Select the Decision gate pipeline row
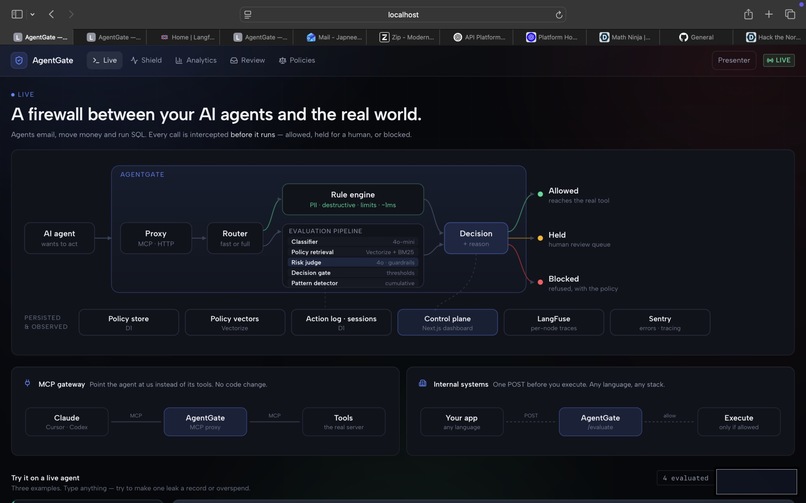The height and width of the screenshot is (503, 806). (x=353, y=273)
